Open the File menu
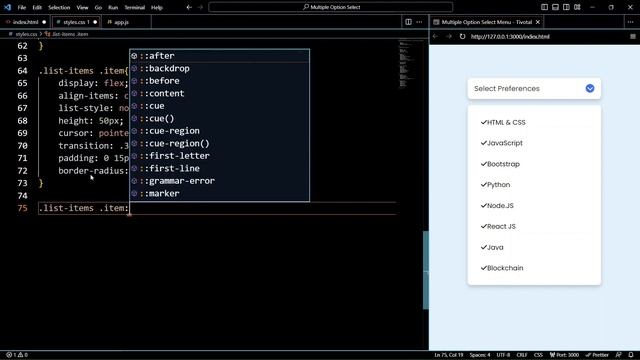This screenshot has height=360, width=640. (x=22, y=7)
